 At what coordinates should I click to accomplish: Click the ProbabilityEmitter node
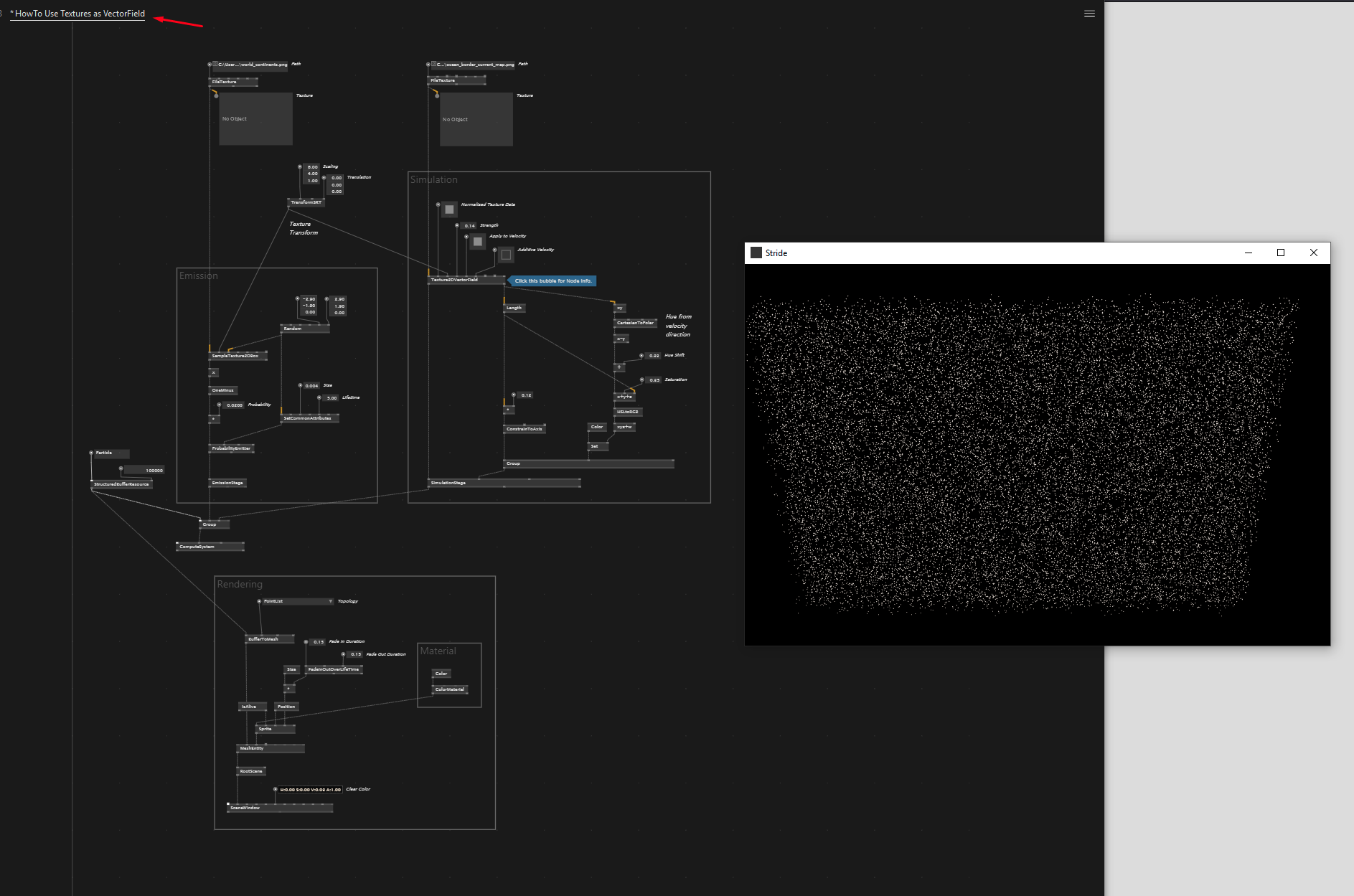[x=231, y=448]
